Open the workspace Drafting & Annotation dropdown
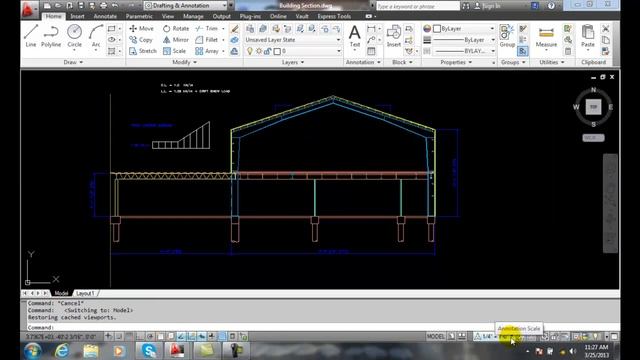The height and width of the screenshot is (360, 640). 186,6
